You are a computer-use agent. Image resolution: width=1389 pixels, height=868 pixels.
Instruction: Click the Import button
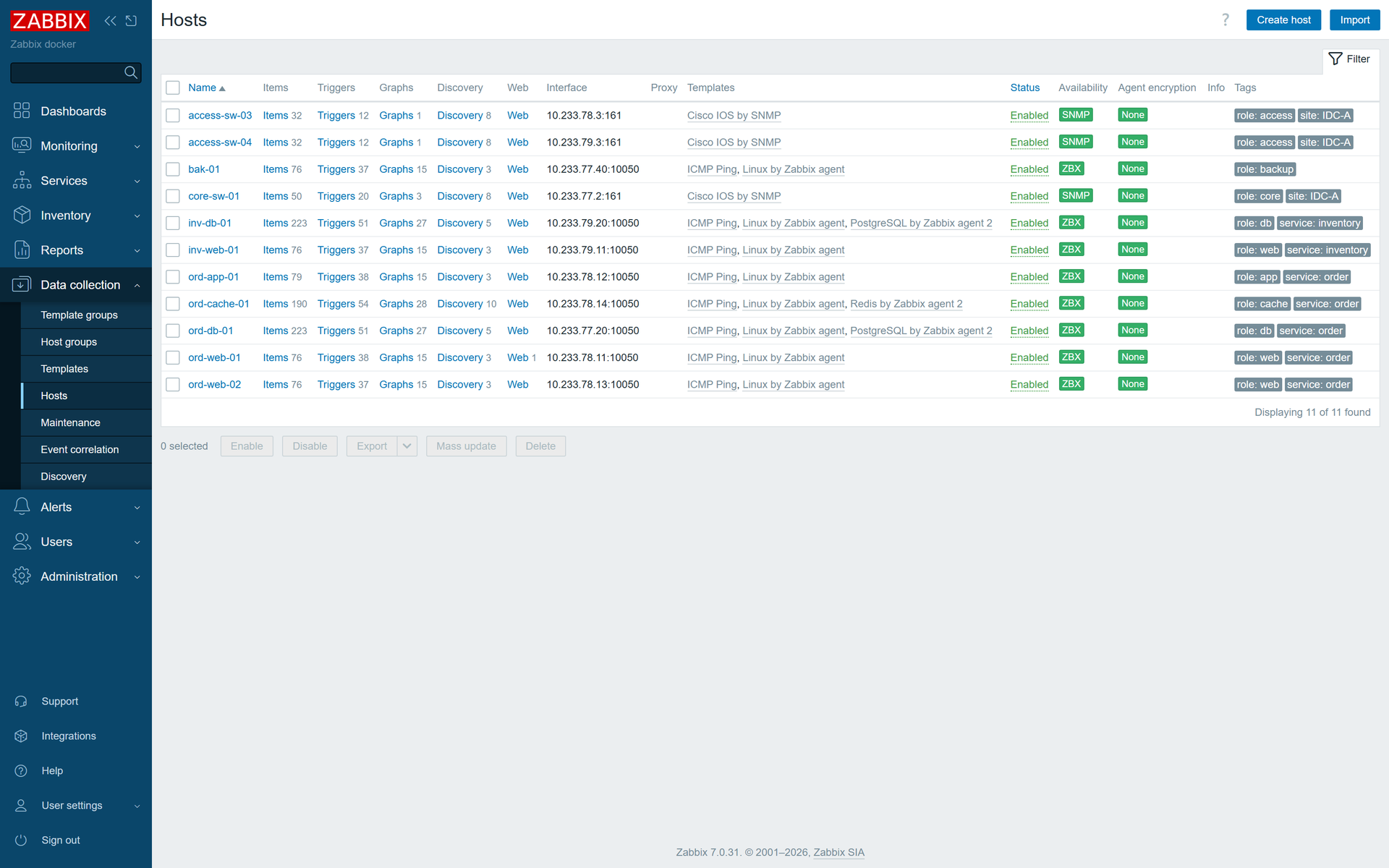1354,20
